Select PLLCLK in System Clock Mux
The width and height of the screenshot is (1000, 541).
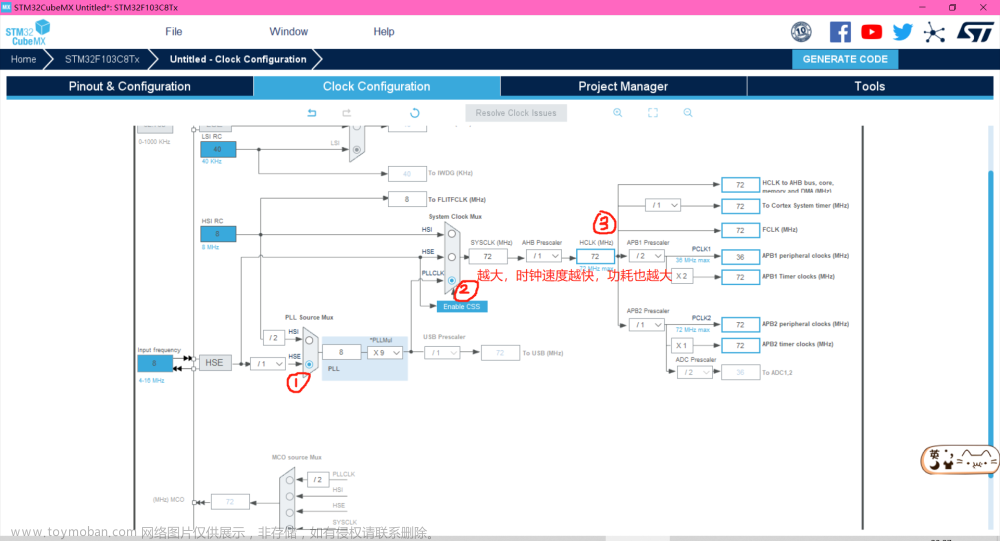[x=452, y=281]
